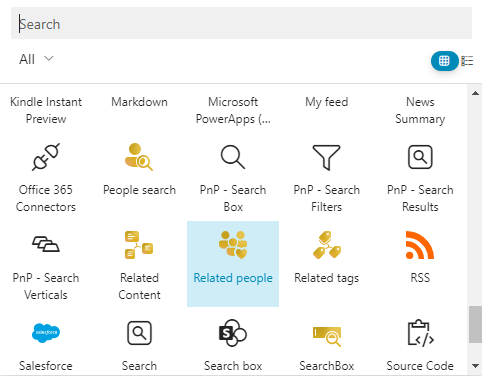Switch to list view toggle
The width and height of the screenshot is (482, 376).
467,61
